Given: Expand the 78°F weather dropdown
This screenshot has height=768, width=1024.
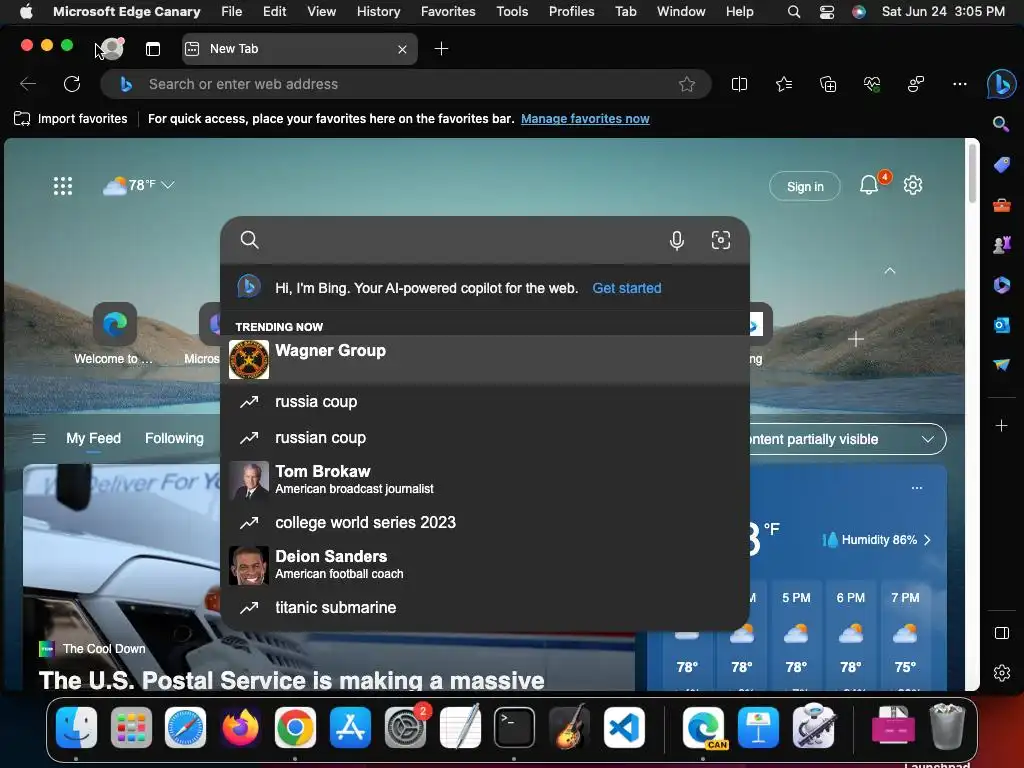Looking at the screenshot, I should click(139, 185).
